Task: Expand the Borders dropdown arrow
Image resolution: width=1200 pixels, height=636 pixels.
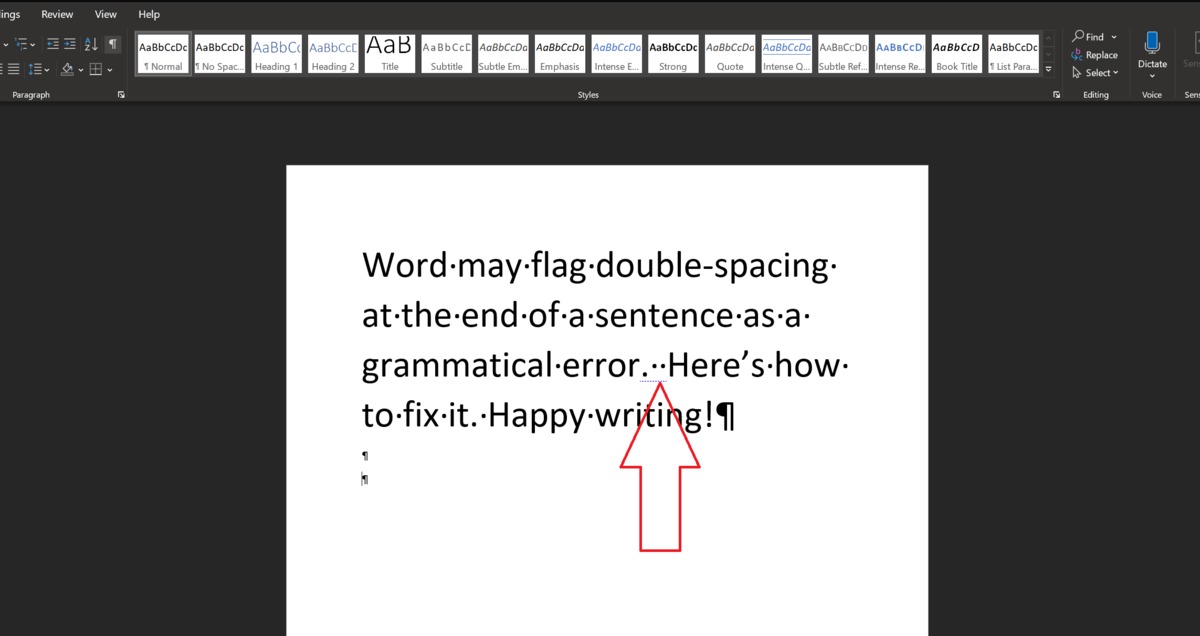Action: click(109, 69)
